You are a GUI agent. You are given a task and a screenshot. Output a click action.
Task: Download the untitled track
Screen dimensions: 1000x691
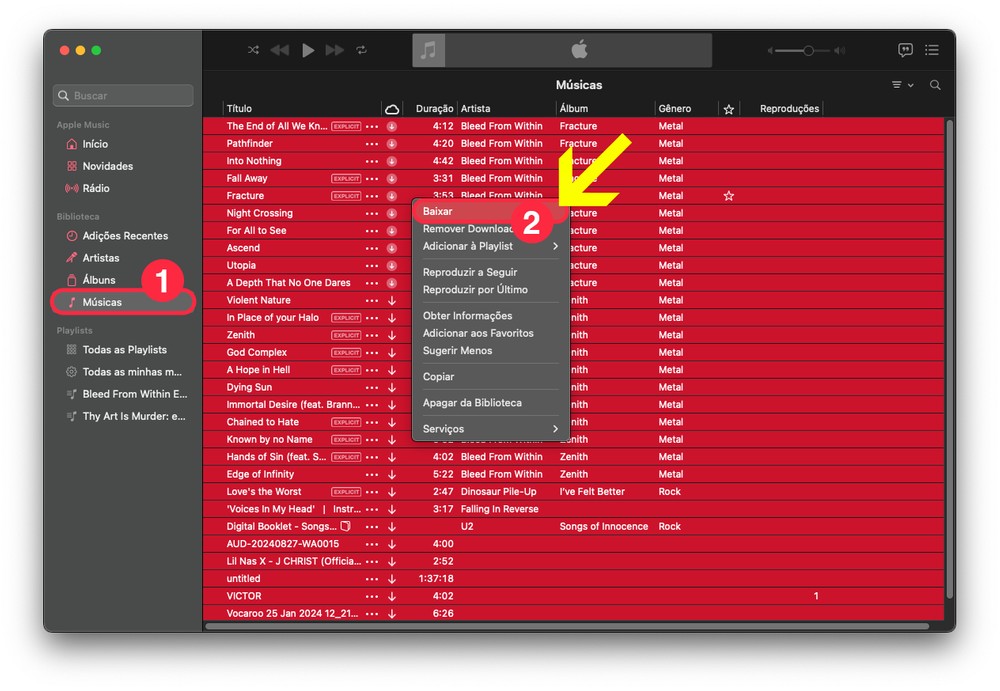392,579
